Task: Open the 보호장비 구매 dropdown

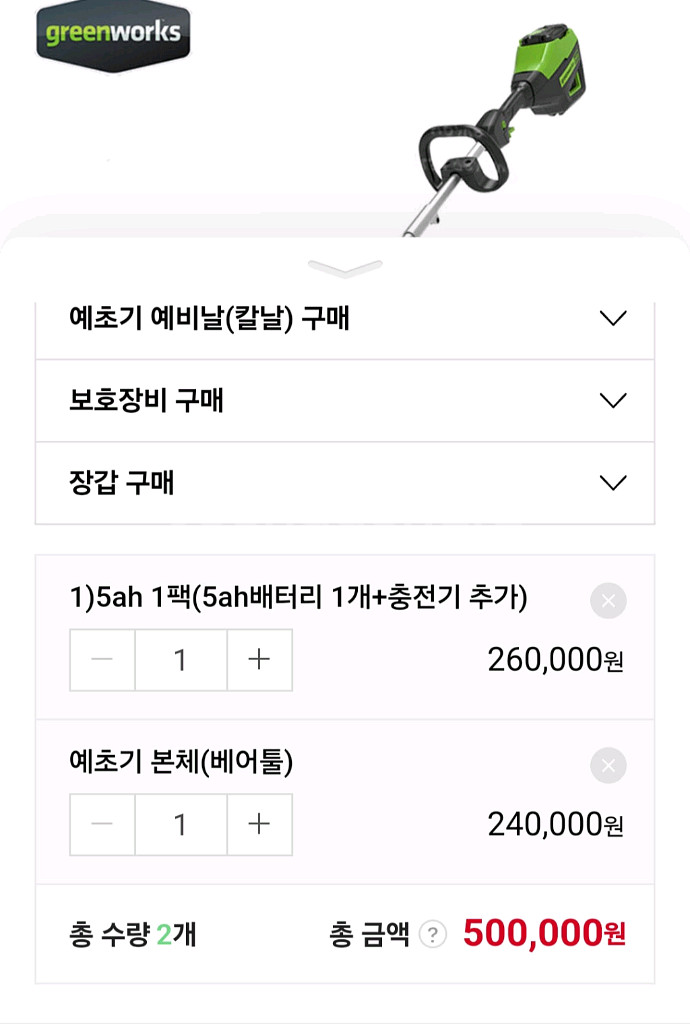Action: click(345, 401)
